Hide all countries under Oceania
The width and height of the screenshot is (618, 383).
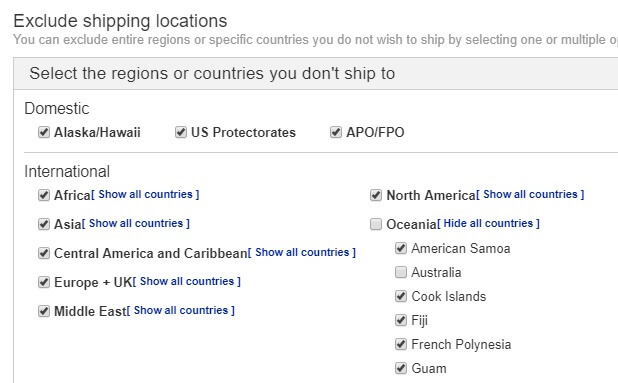click(x=488, y=223)
